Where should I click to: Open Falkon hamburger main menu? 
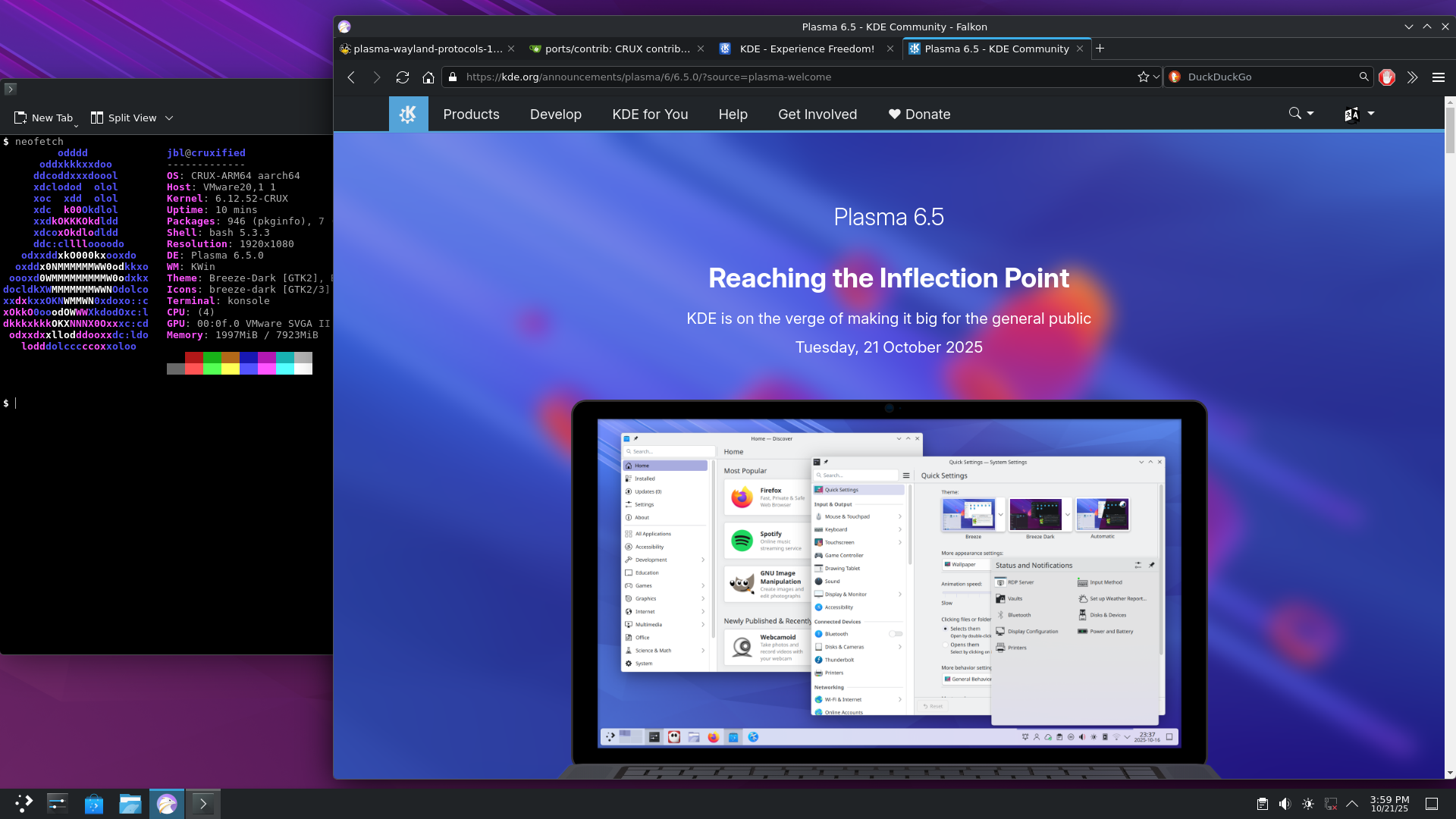click(x=1438, y=77)
